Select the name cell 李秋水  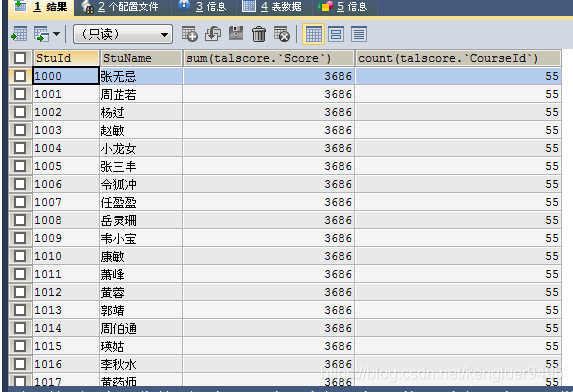coord(141,364)
